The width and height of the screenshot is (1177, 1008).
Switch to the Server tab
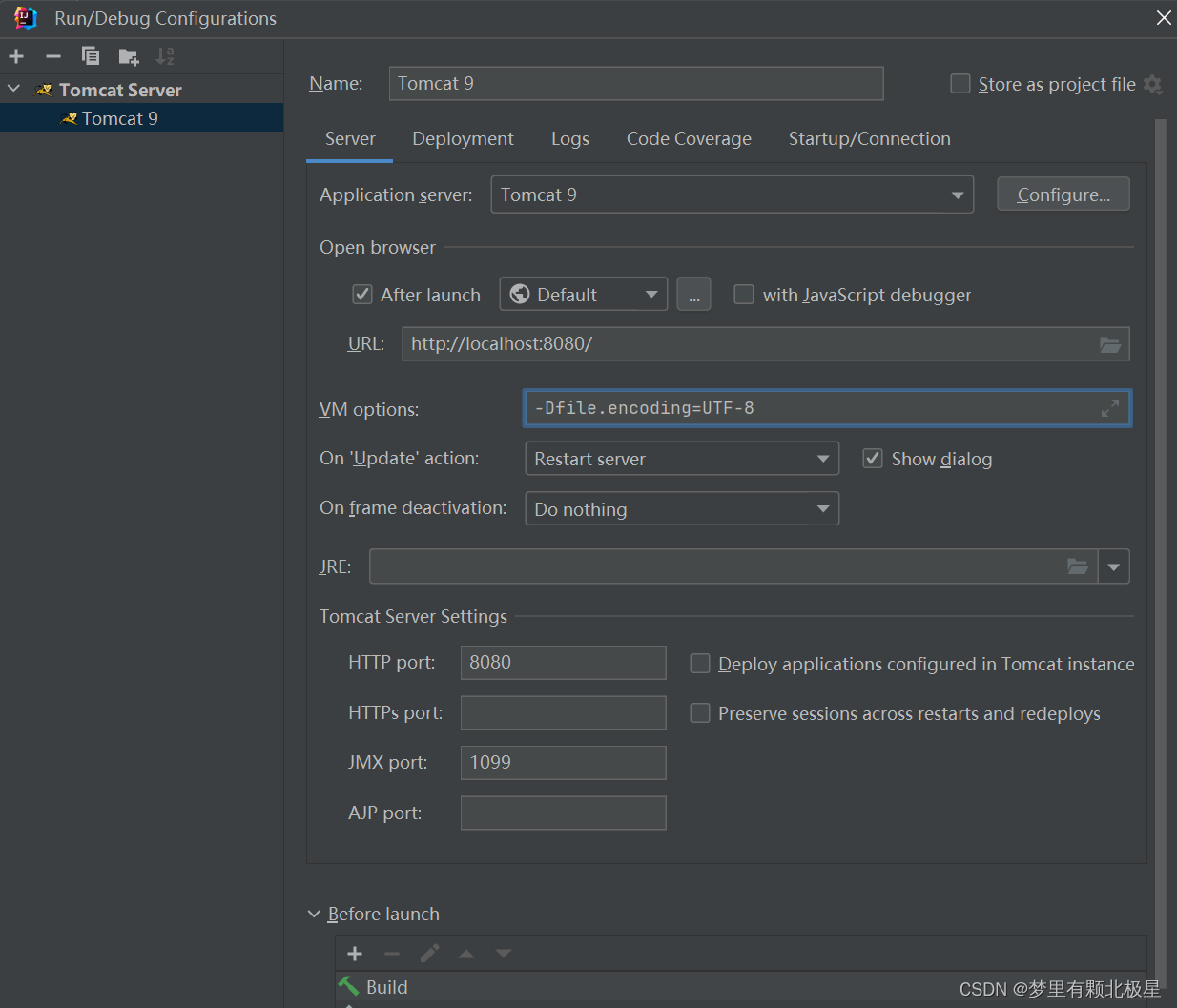tap(350, 139)
